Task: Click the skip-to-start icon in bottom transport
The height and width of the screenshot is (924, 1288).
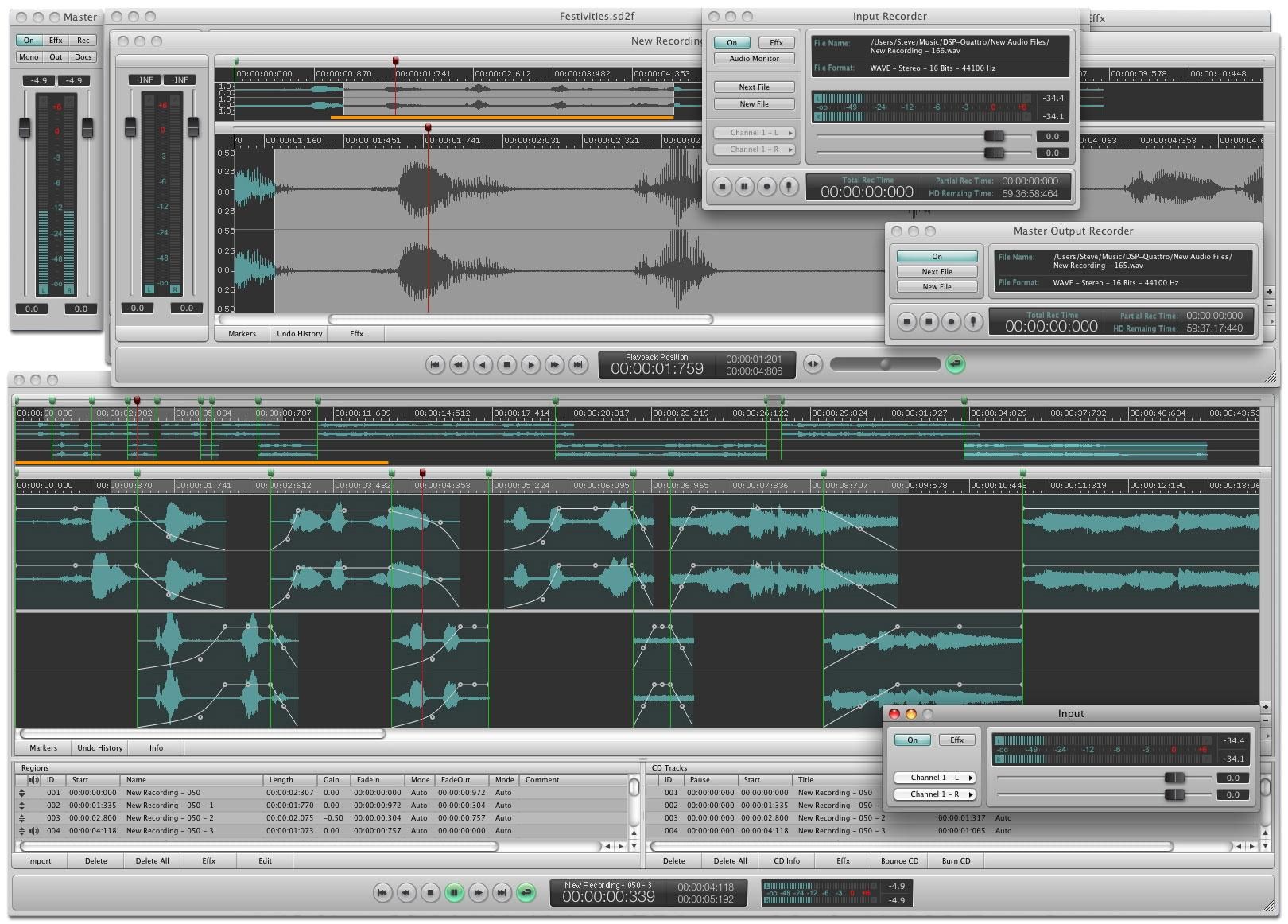Action: tap(384, 893)
